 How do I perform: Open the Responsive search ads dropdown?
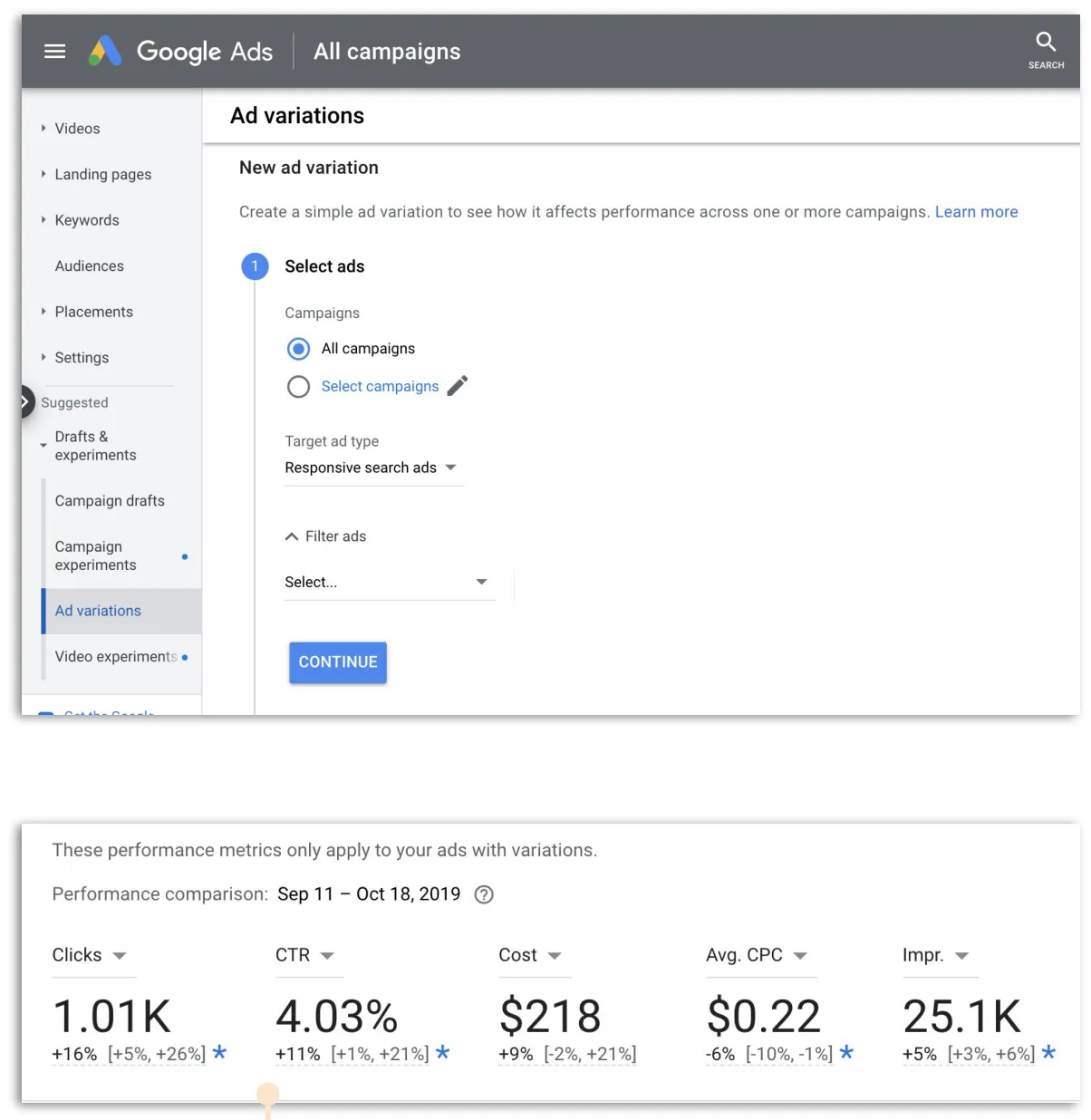(373, 468)
